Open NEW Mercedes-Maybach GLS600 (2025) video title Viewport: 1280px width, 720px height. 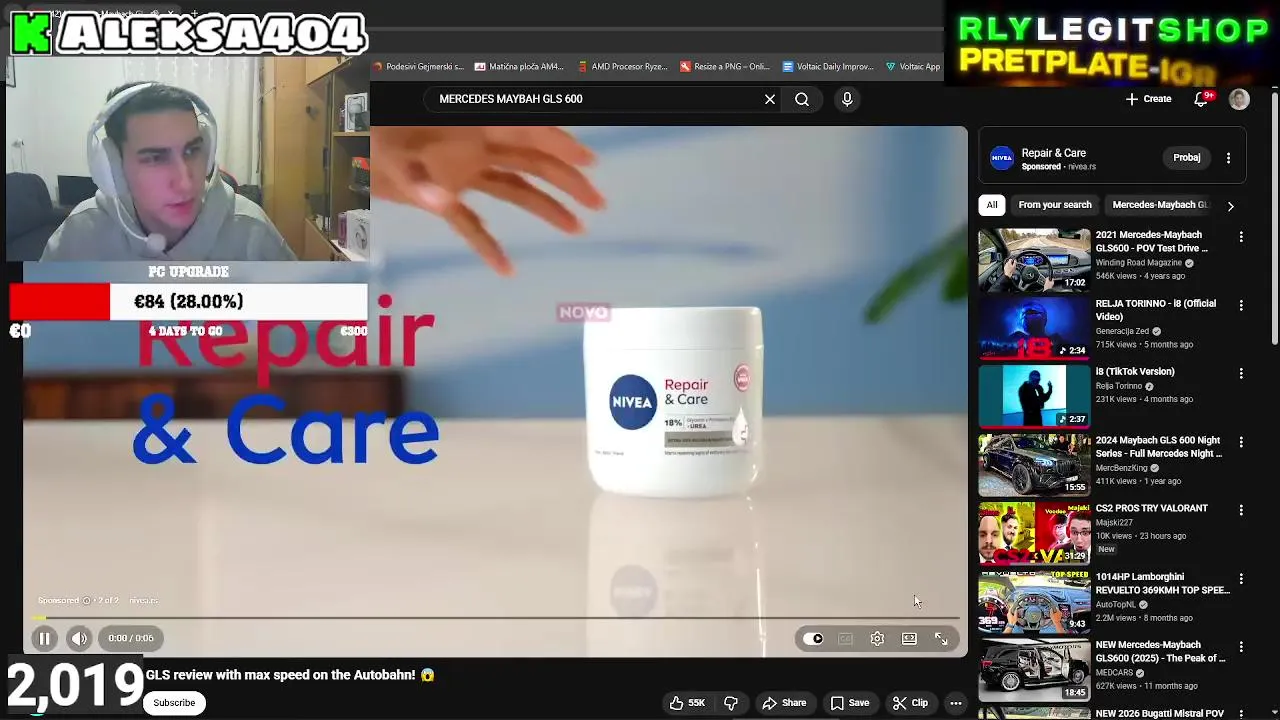click(x=1160, y=652)
